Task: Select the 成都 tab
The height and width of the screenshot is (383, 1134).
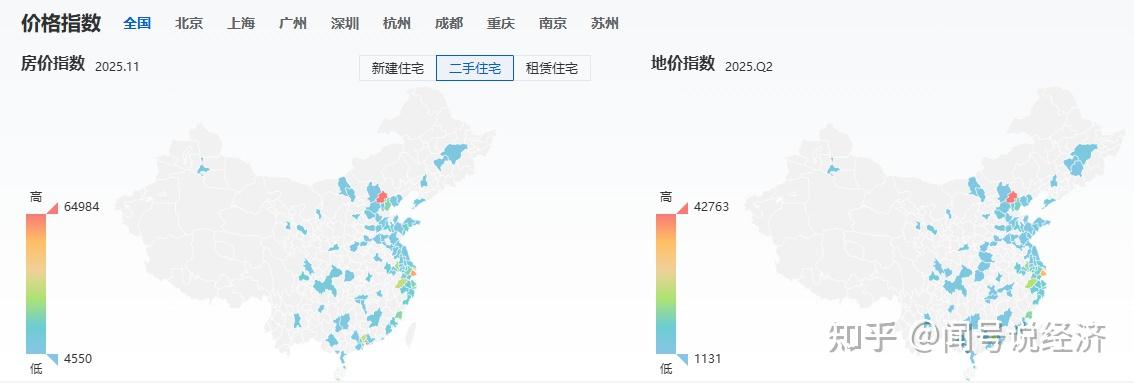Action: pyautogui.click(x=449, y=23)
